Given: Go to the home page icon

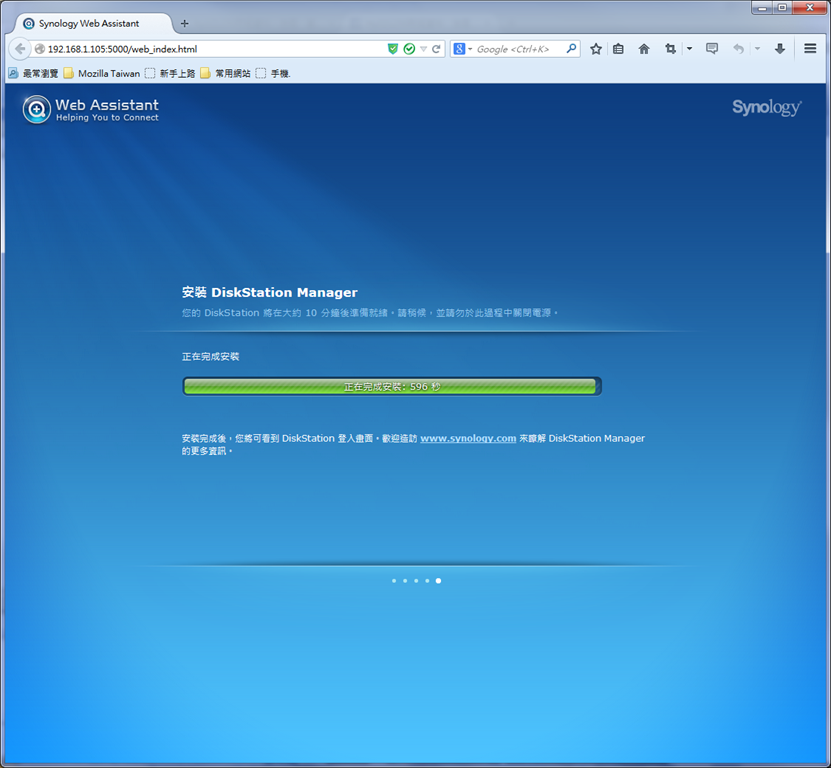Looking at the screenshot, I should tap(644, 49).
